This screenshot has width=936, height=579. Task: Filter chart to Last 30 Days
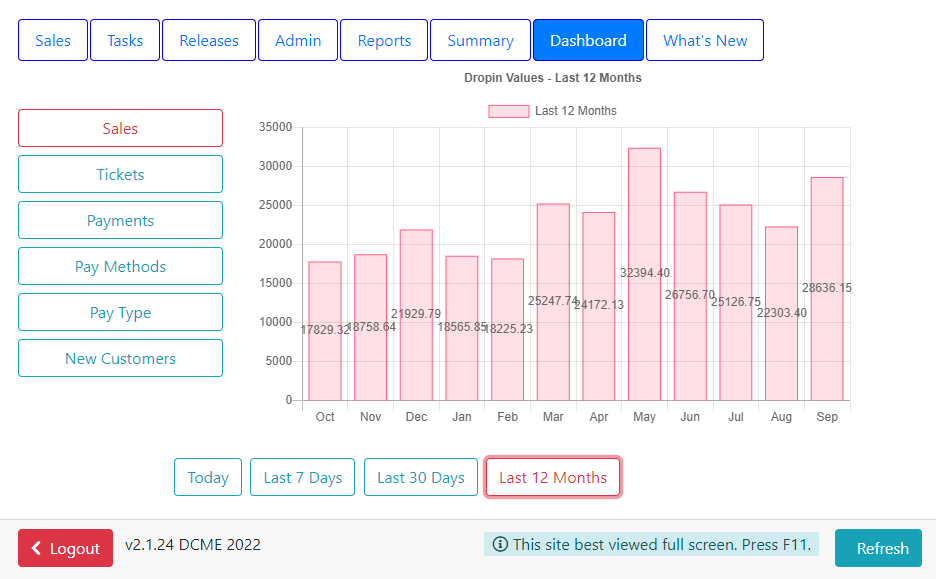(x=420, y=477)
